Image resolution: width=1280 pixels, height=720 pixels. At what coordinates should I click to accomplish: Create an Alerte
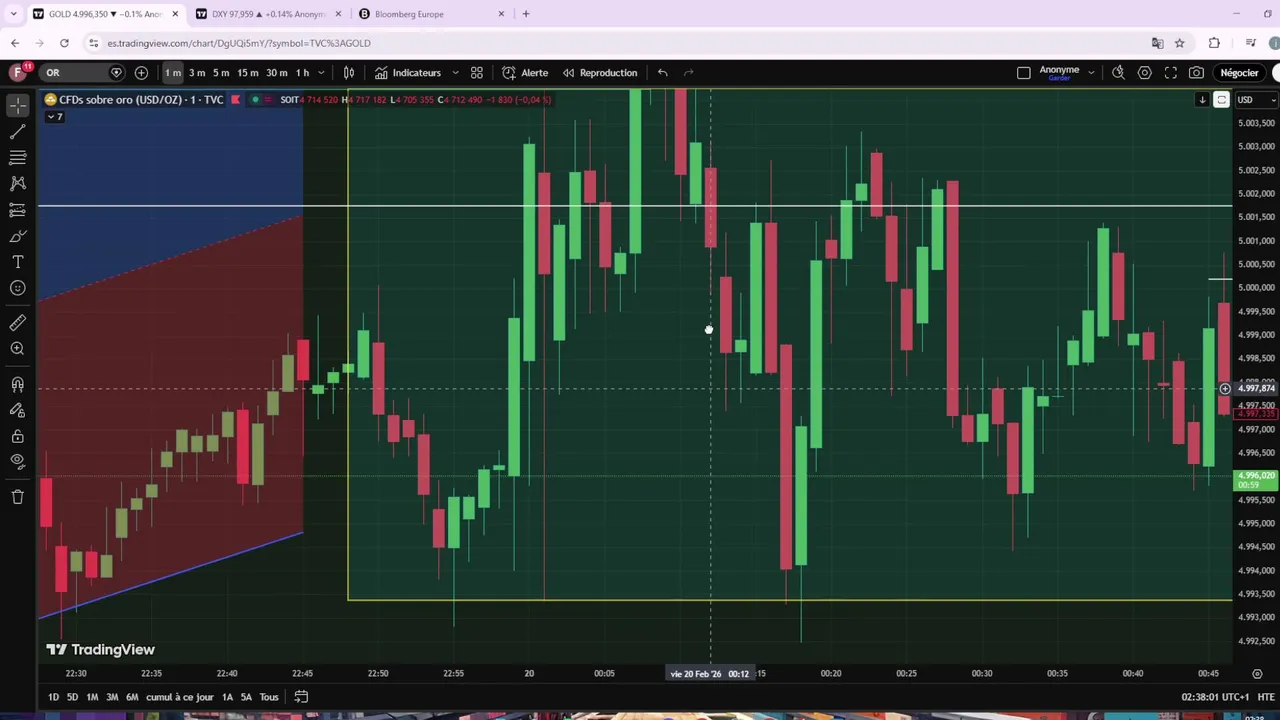525,72
